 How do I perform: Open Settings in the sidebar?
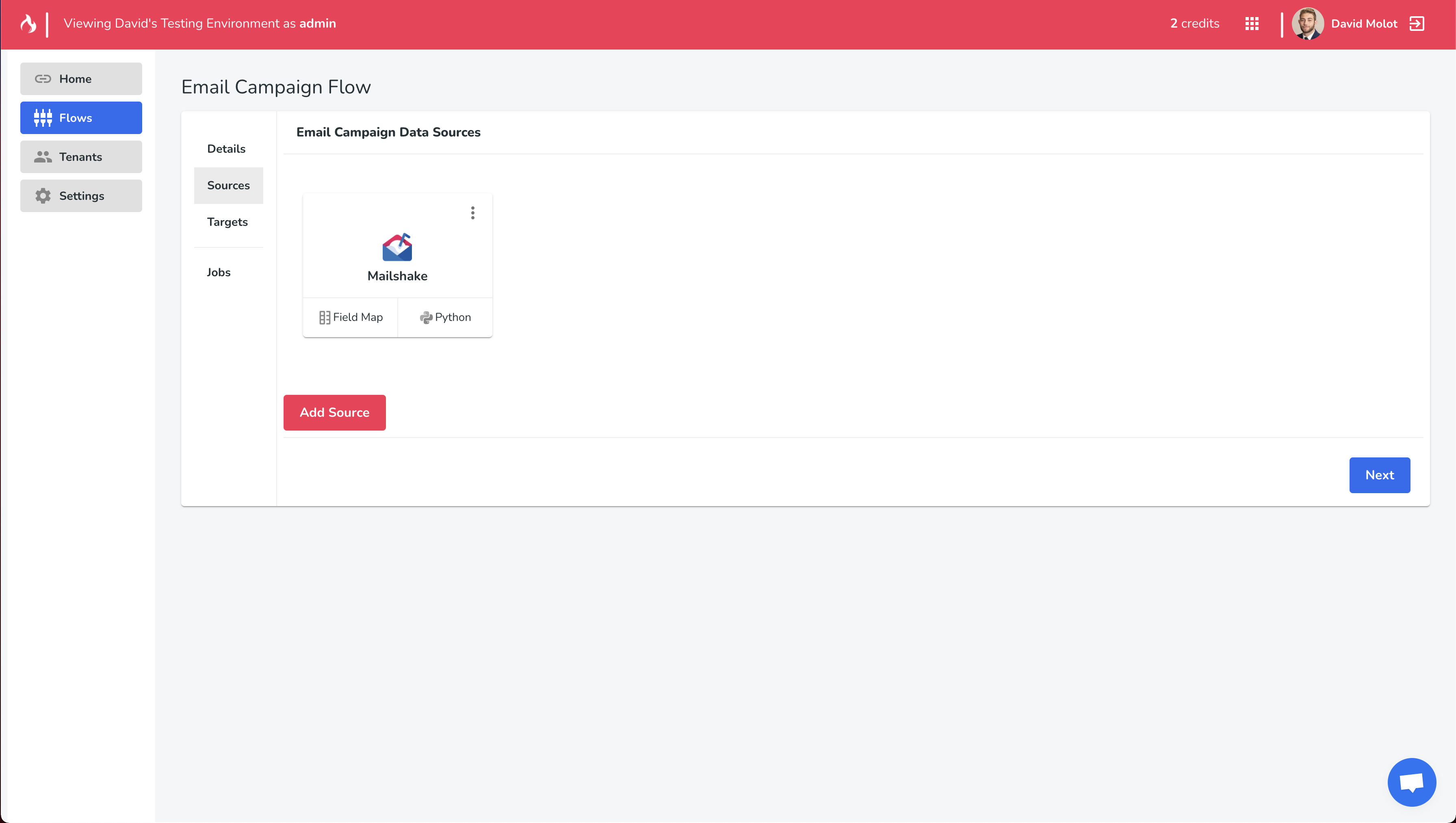pos(81,196)
